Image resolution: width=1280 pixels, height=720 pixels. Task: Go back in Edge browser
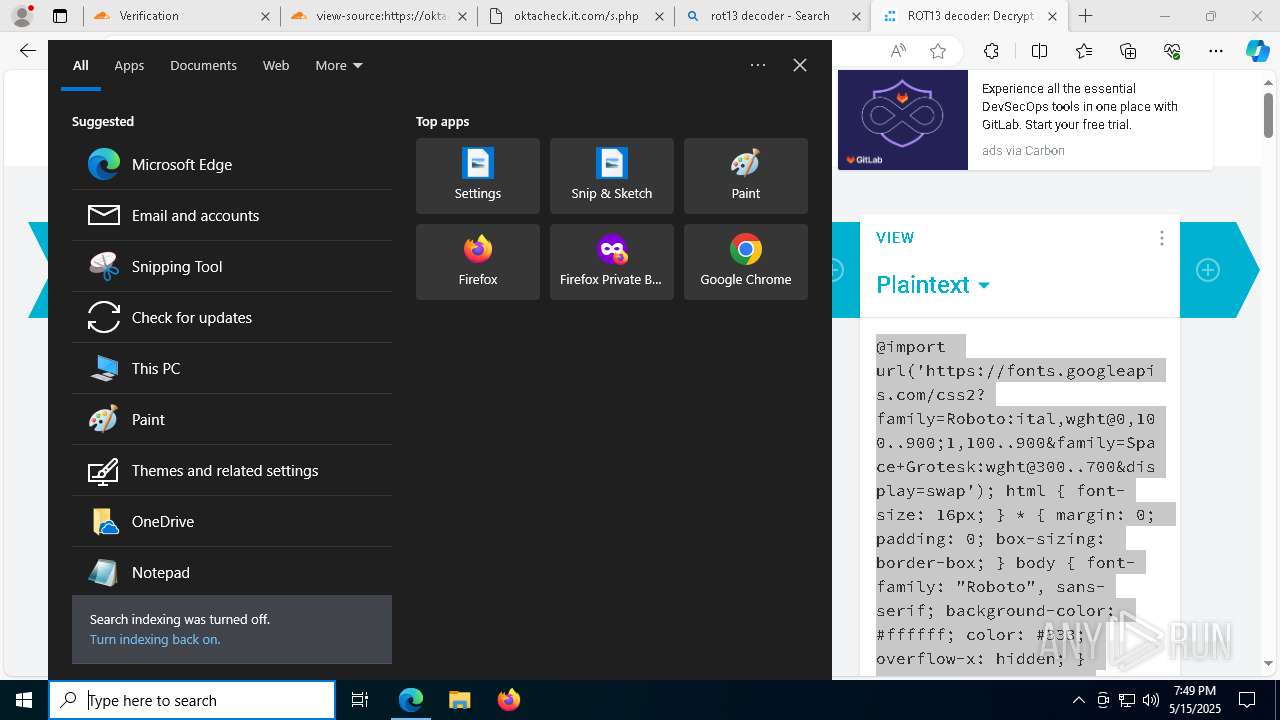pos(28,51)
